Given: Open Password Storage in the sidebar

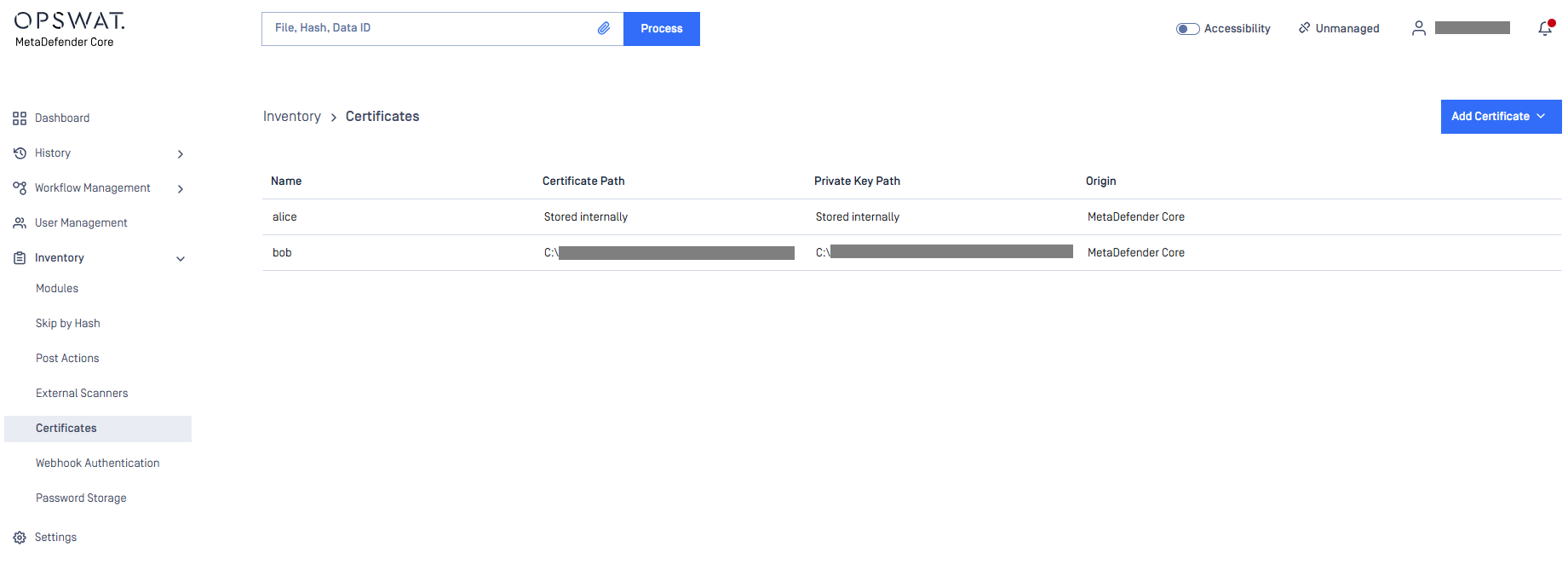Looking at the screenshot, I should 81,498.
